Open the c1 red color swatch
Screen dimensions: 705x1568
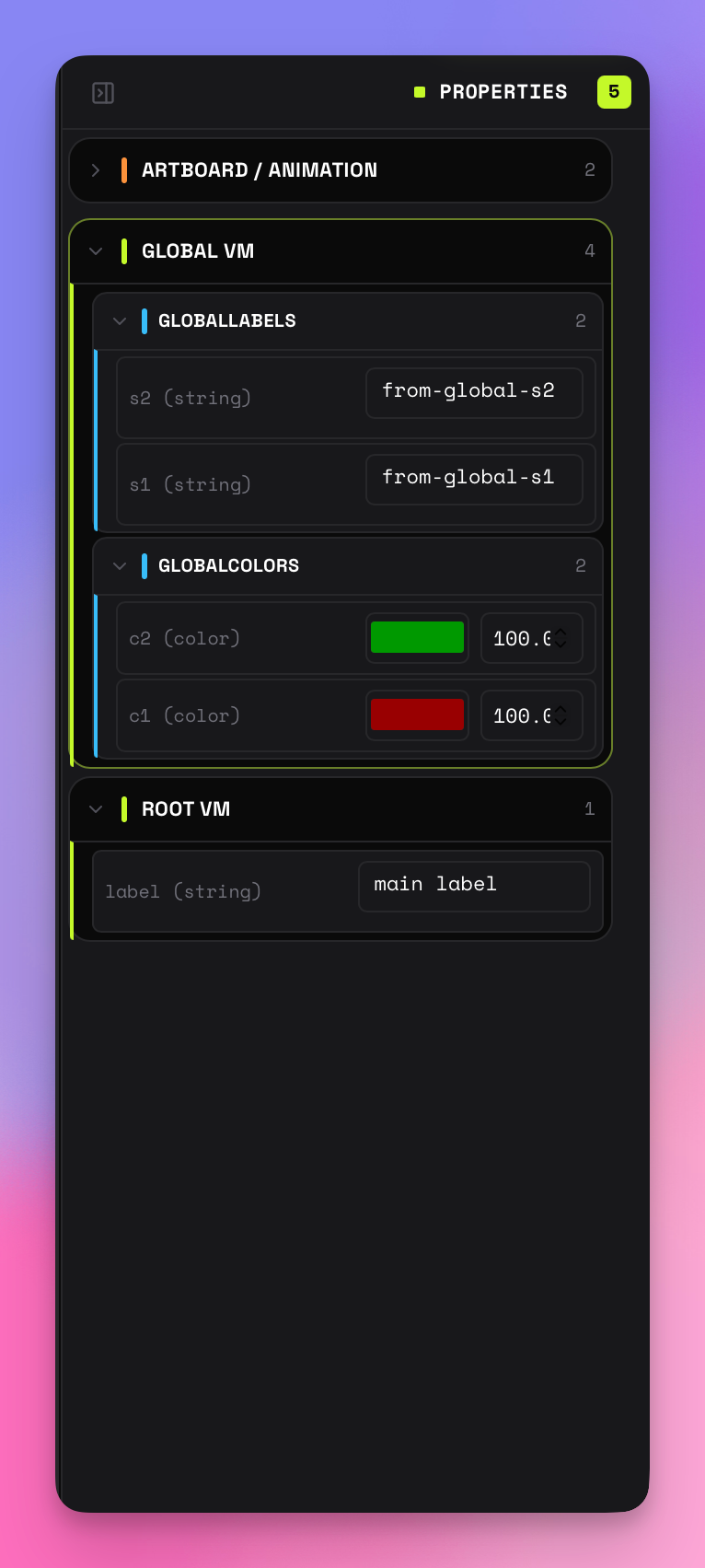417,715
